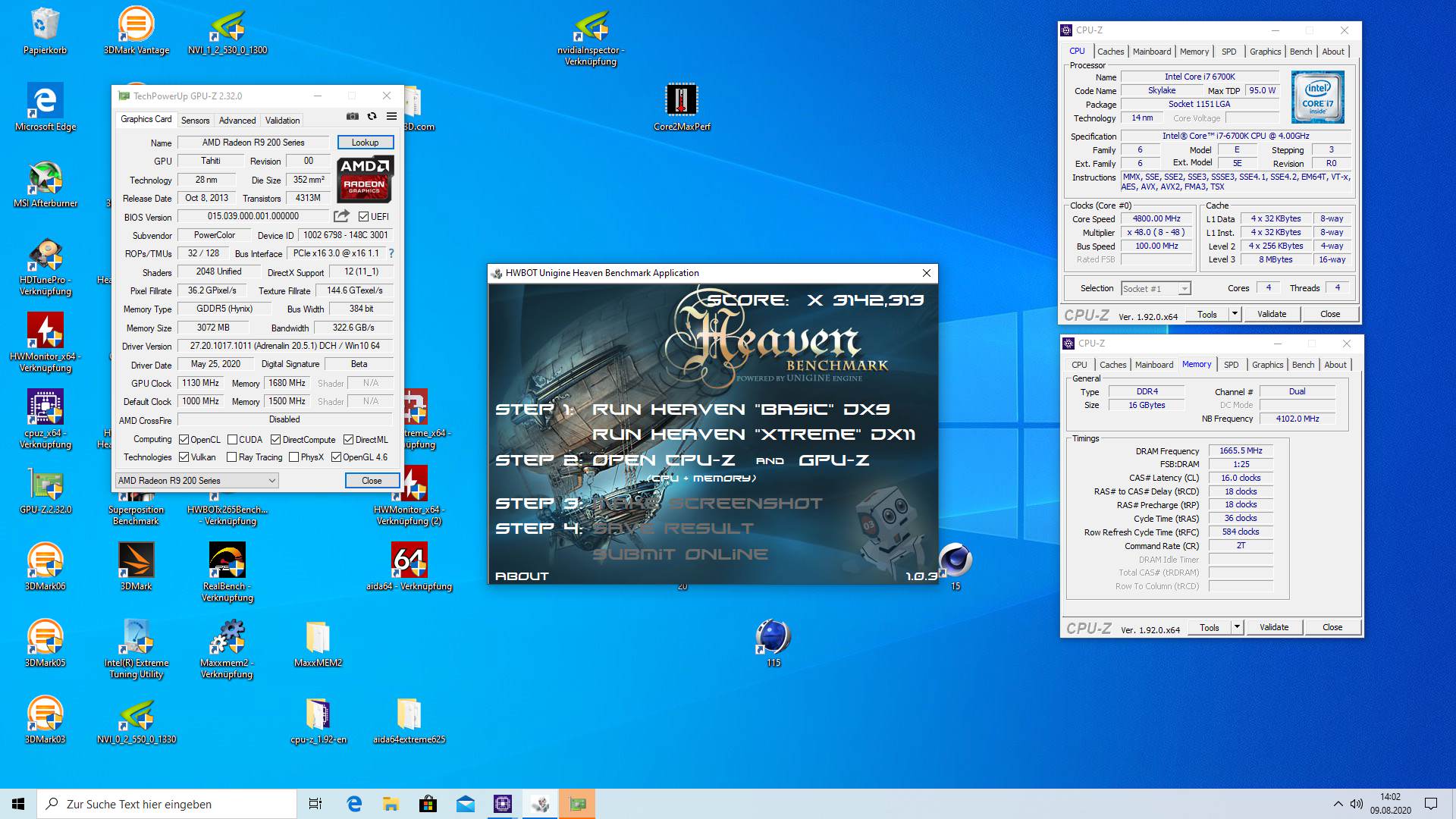The image size is (1456, 819).
Task: Toggle the Vulkan checkbox
Action: click(x=184, y=457)
